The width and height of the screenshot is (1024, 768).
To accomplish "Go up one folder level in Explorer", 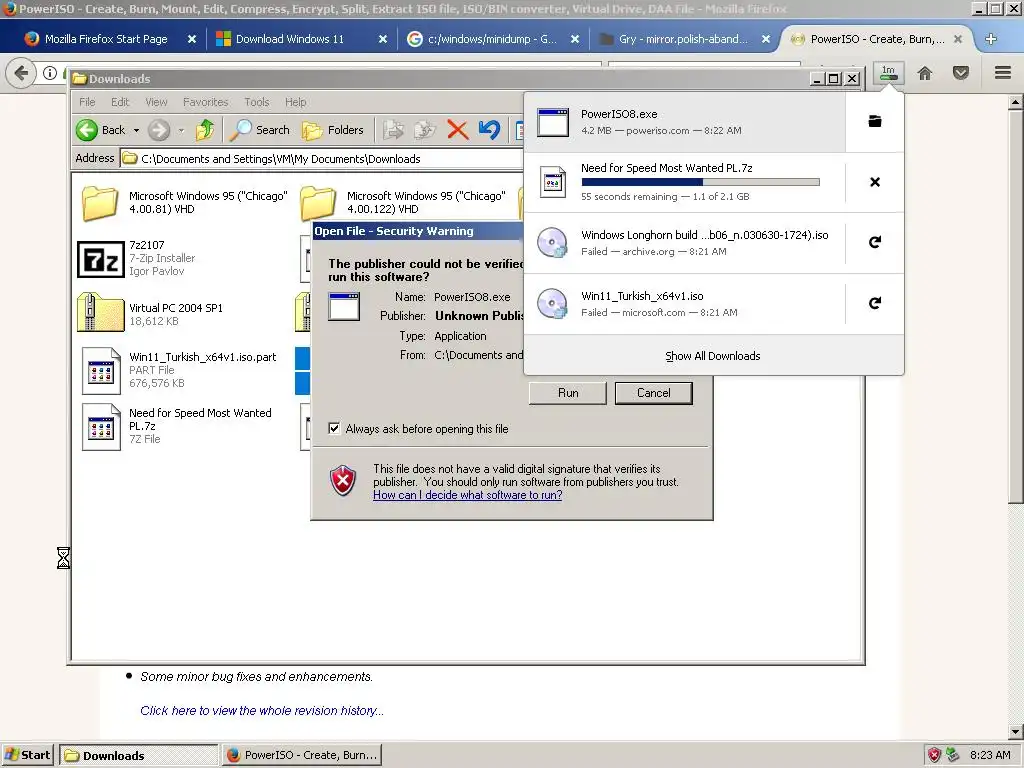I will tap(204, 130).
